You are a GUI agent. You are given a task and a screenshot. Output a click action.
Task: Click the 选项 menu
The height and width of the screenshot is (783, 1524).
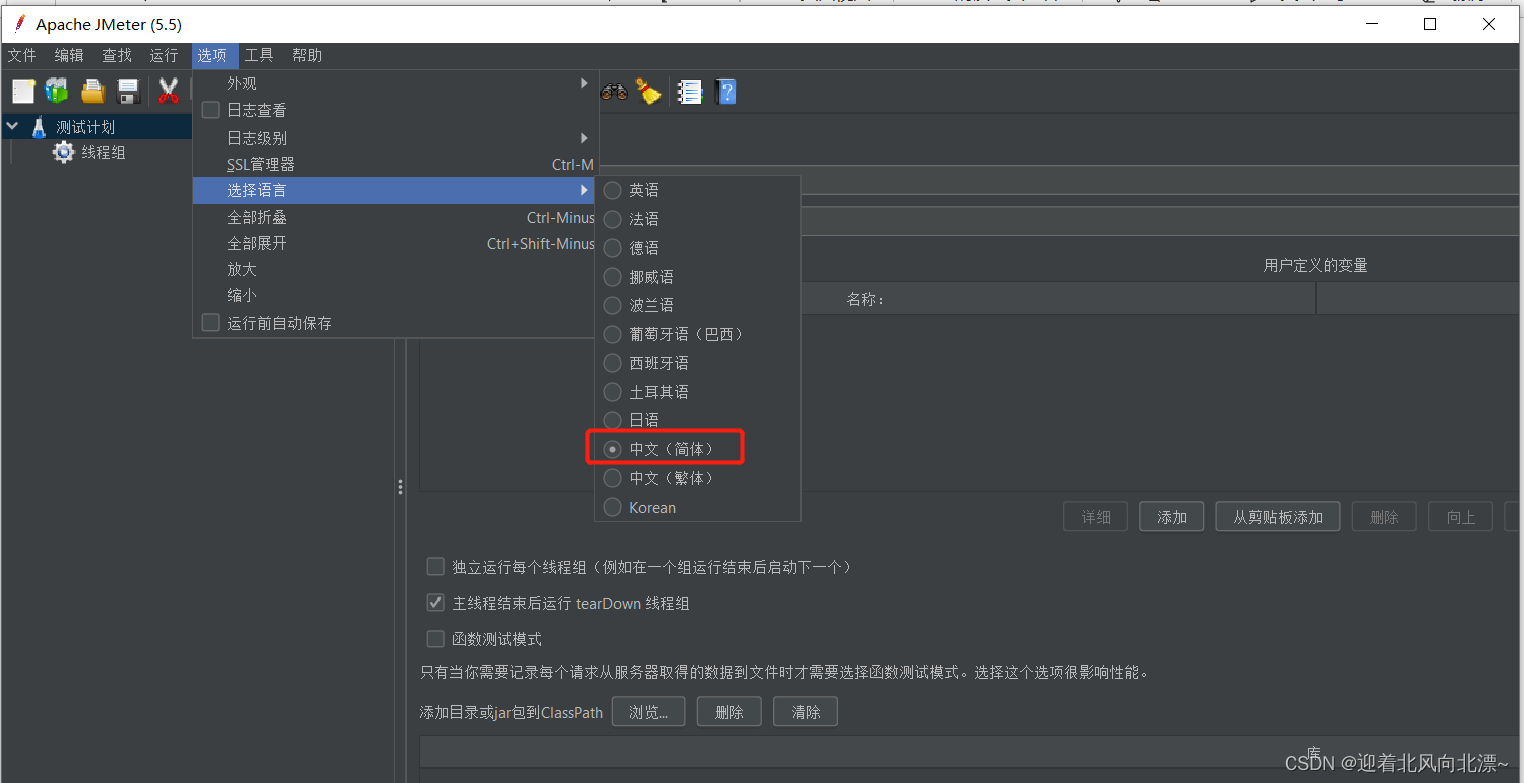point(212,55)
